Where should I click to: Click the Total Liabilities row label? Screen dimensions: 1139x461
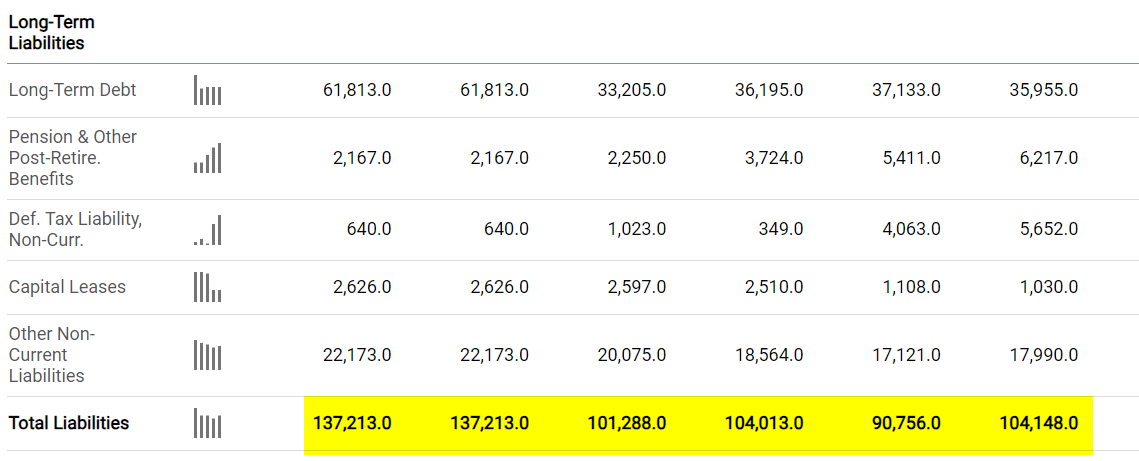click(x=69, y=423)
